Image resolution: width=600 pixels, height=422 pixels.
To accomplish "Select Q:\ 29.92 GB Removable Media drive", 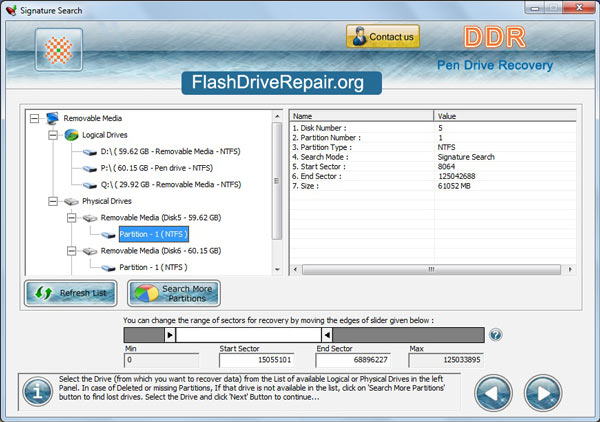I will pyautogui.click(x=171, y=184).
